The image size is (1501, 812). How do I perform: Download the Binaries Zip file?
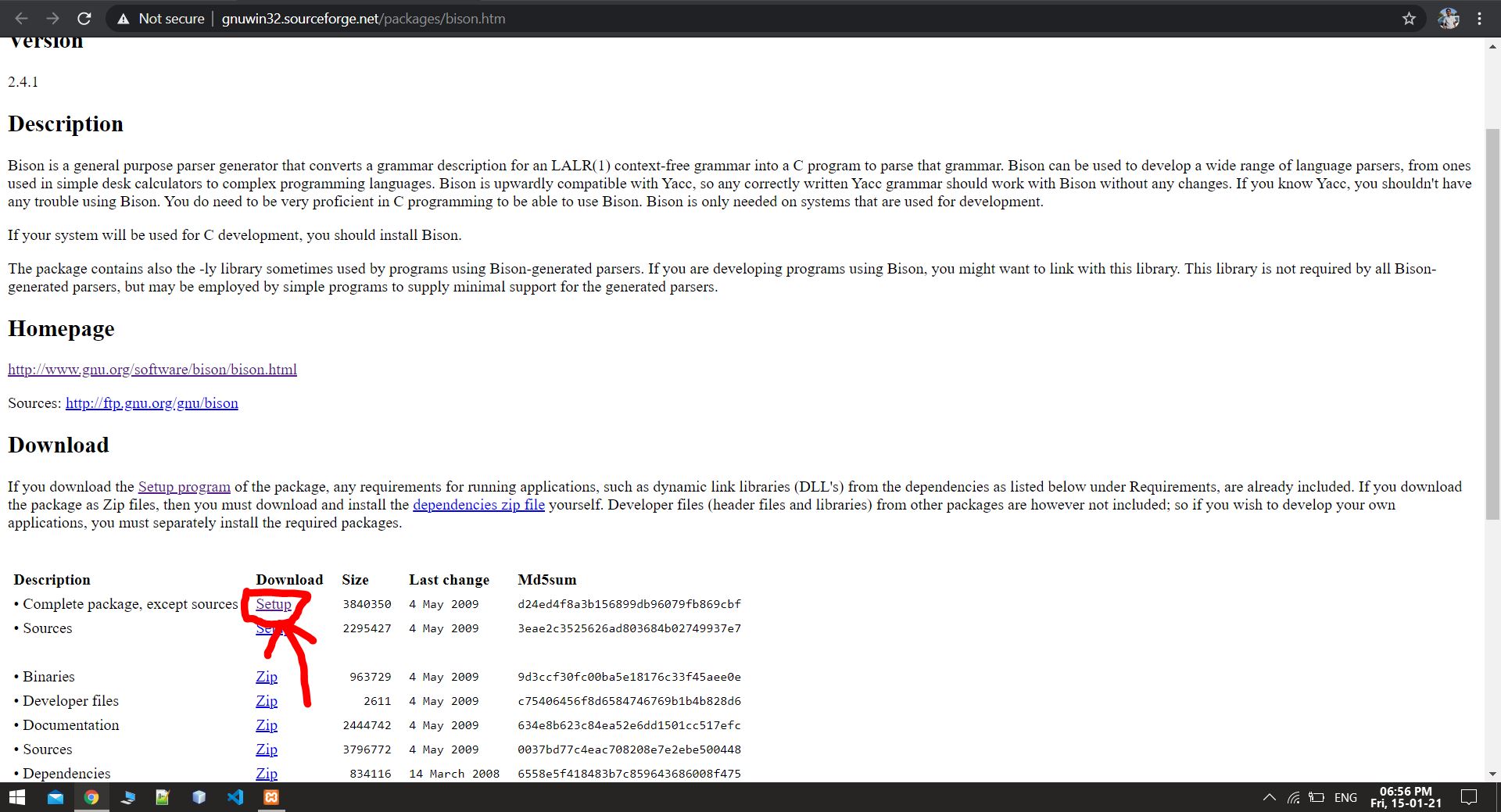[x=267, y=676]
